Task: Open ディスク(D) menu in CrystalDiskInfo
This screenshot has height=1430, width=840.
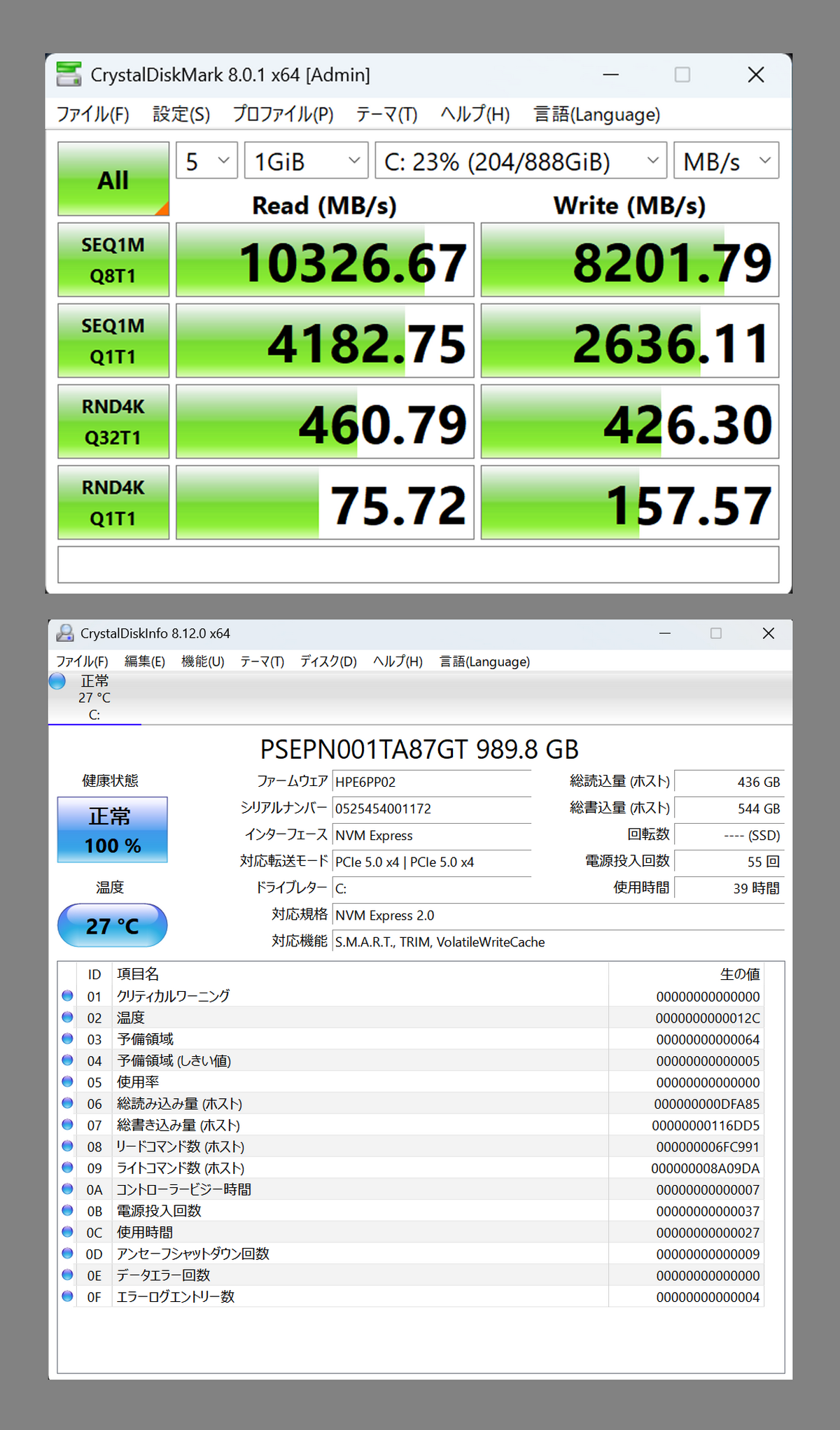Action: [328, 661]
